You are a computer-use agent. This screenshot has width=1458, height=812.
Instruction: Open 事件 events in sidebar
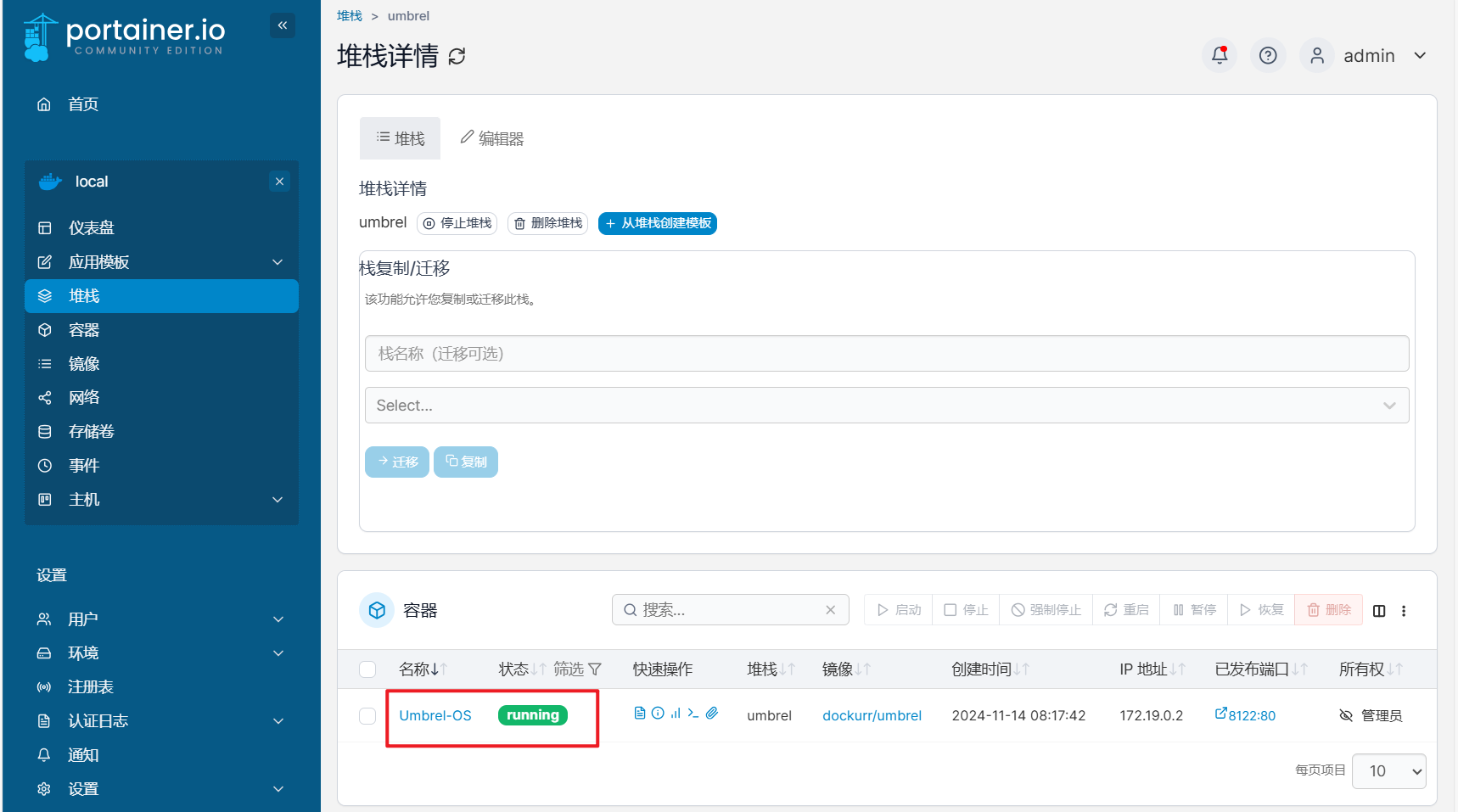pos(161,466)
